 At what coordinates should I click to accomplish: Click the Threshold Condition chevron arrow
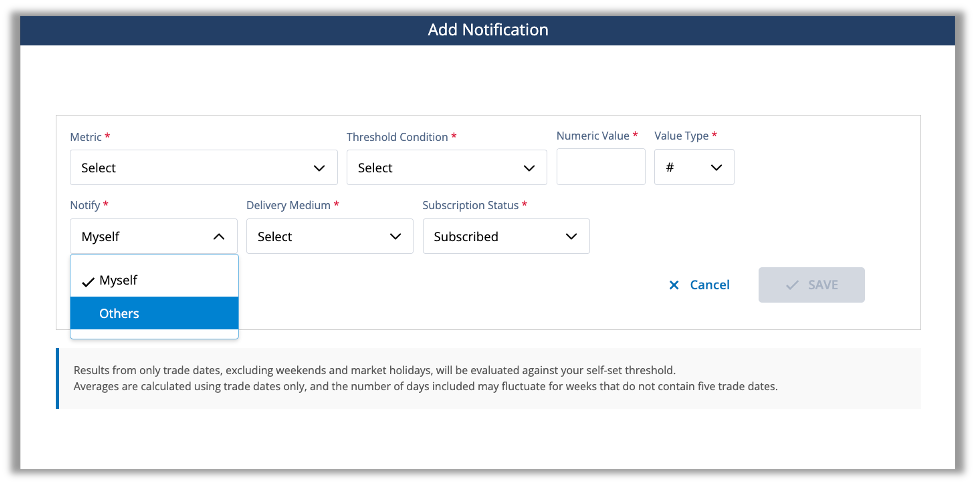tap(529, 168)
